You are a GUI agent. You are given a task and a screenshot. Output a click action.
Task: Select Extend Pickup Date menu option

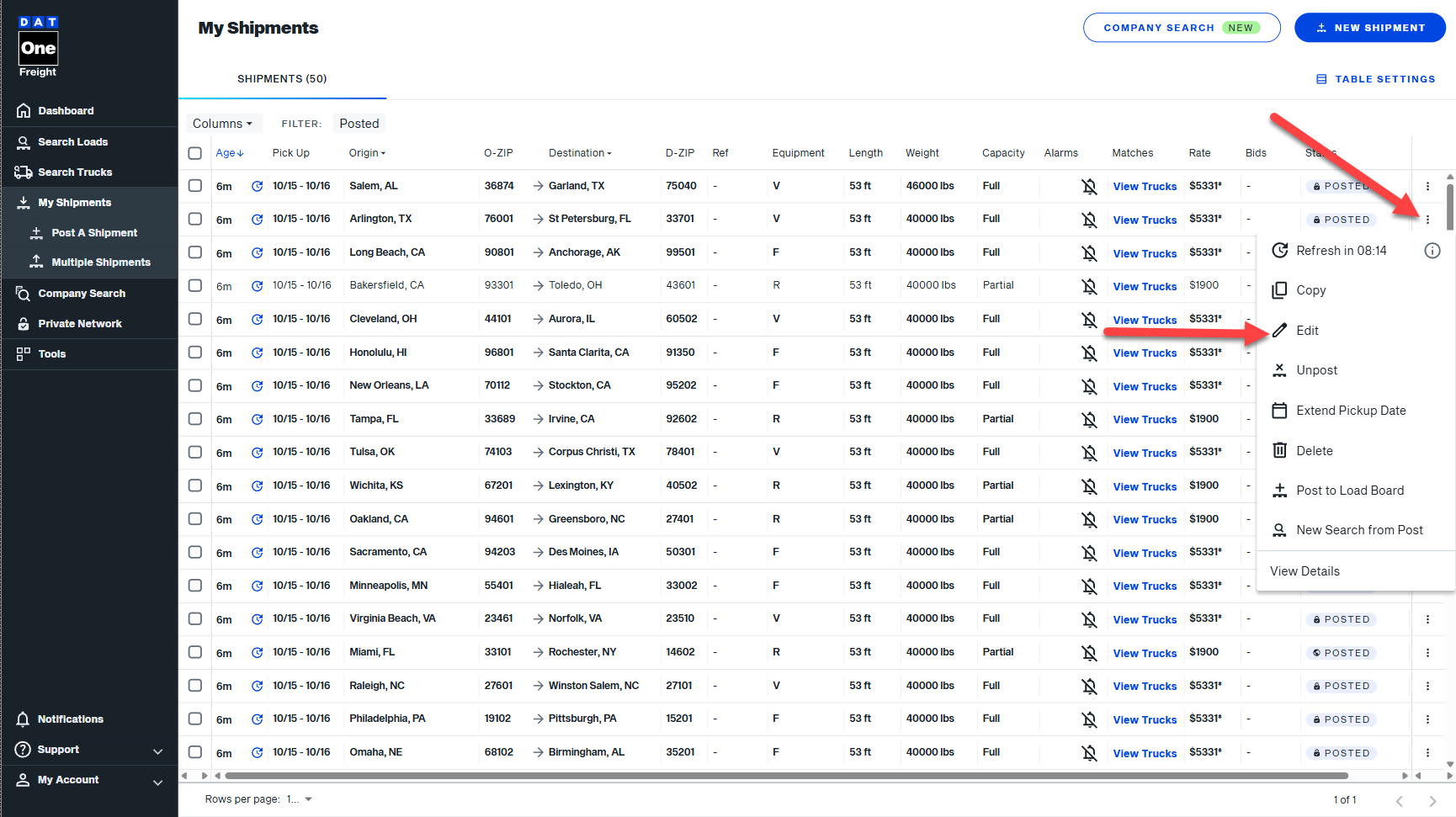pos(1350,411)
